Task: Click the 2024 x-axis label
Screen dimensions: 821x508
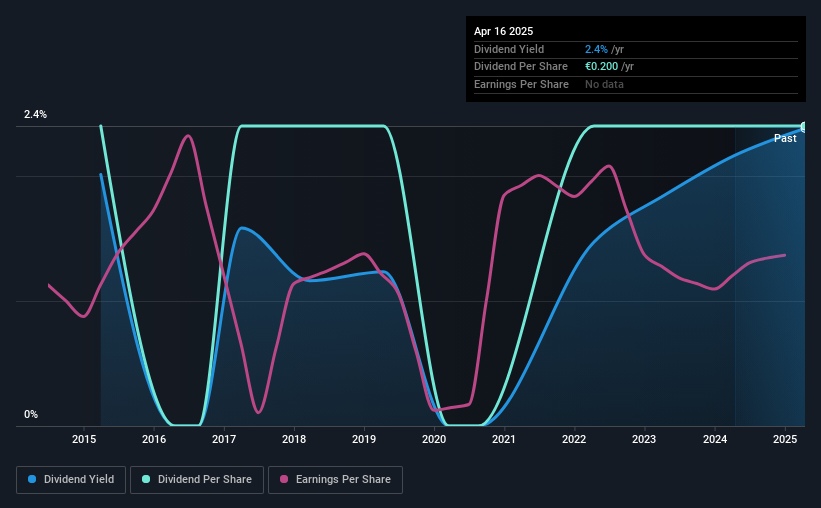Action: click(715, 439)
